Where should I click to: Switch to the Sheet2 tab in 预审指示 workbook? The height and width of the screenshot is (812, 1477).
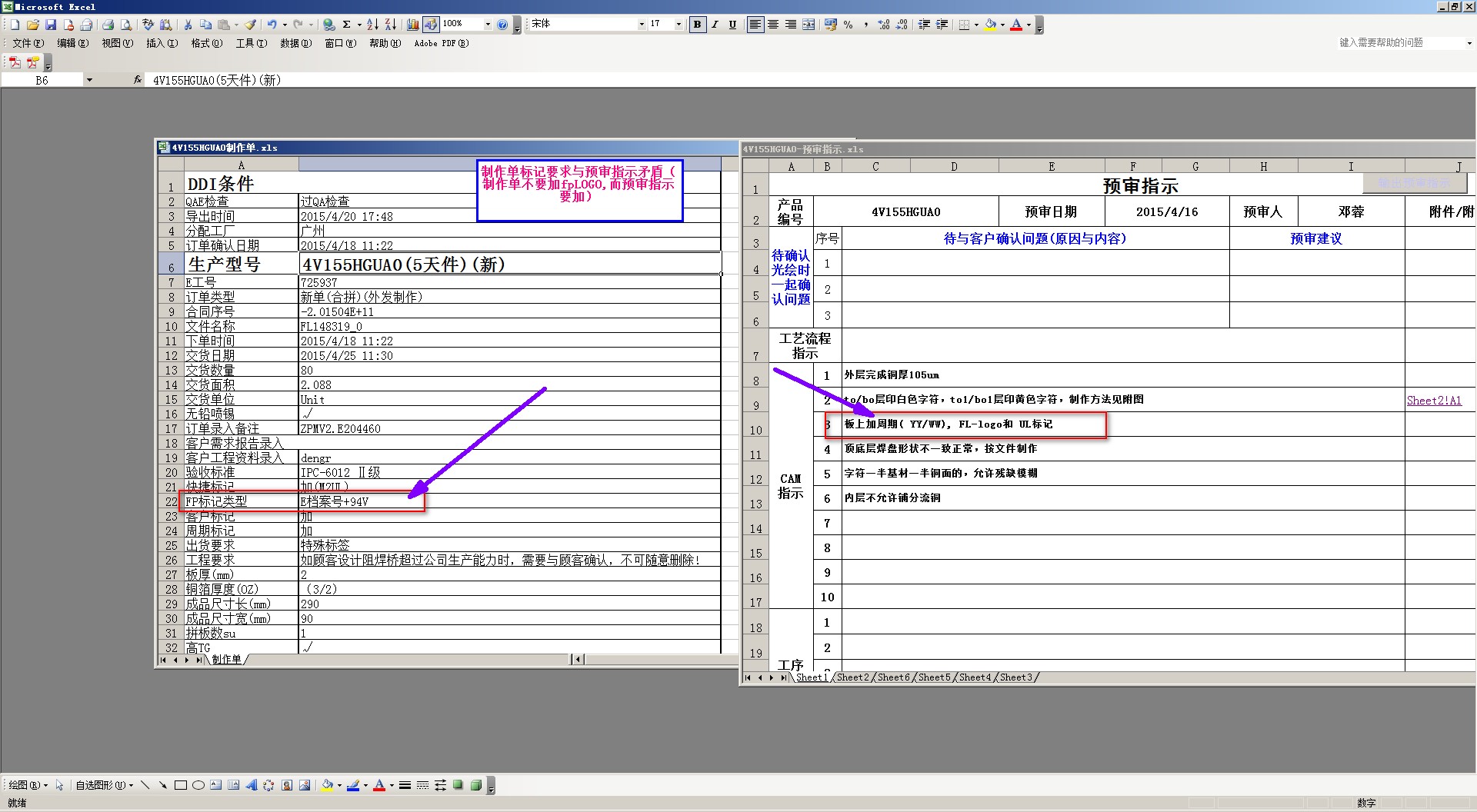click(852, 677)
